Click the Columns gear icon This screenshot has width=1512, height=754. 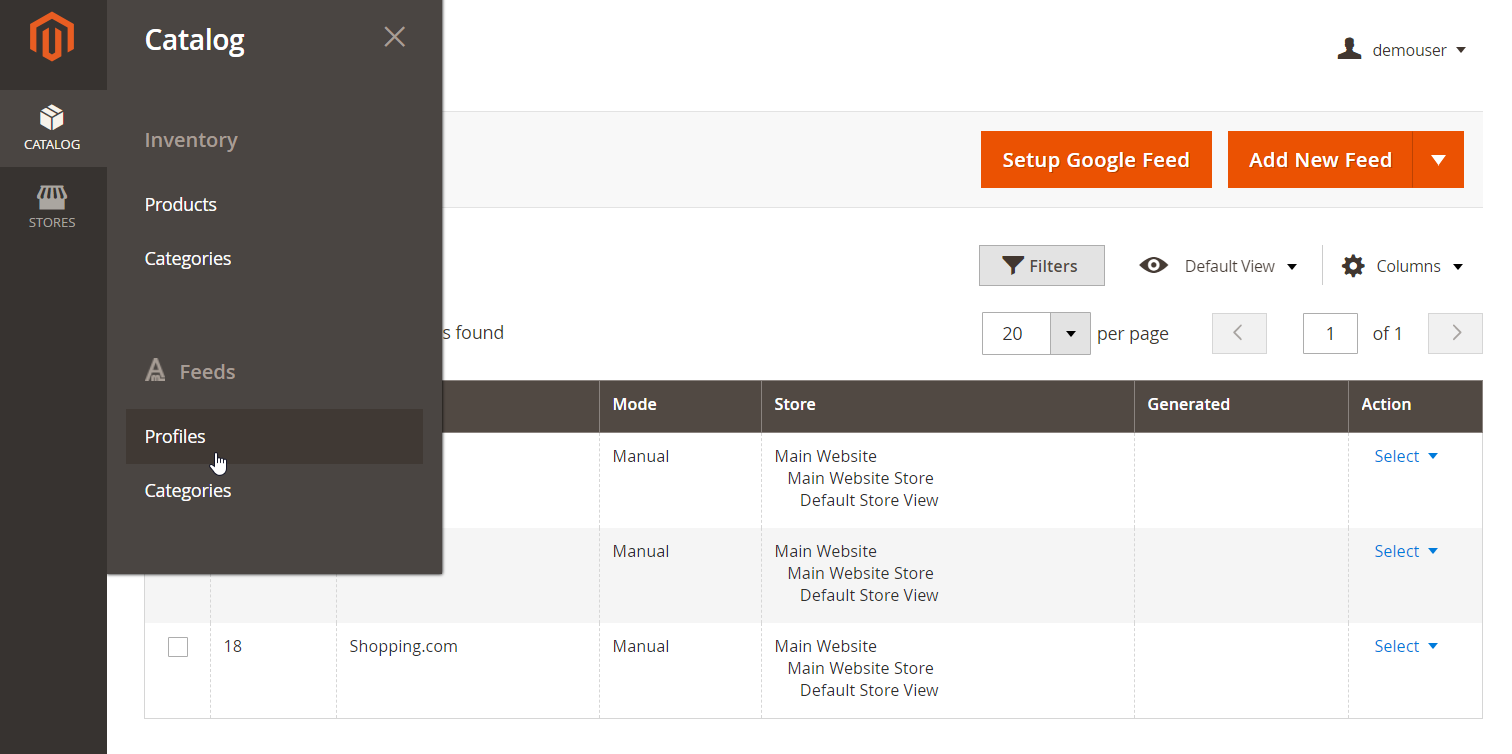click(1353, 266)
